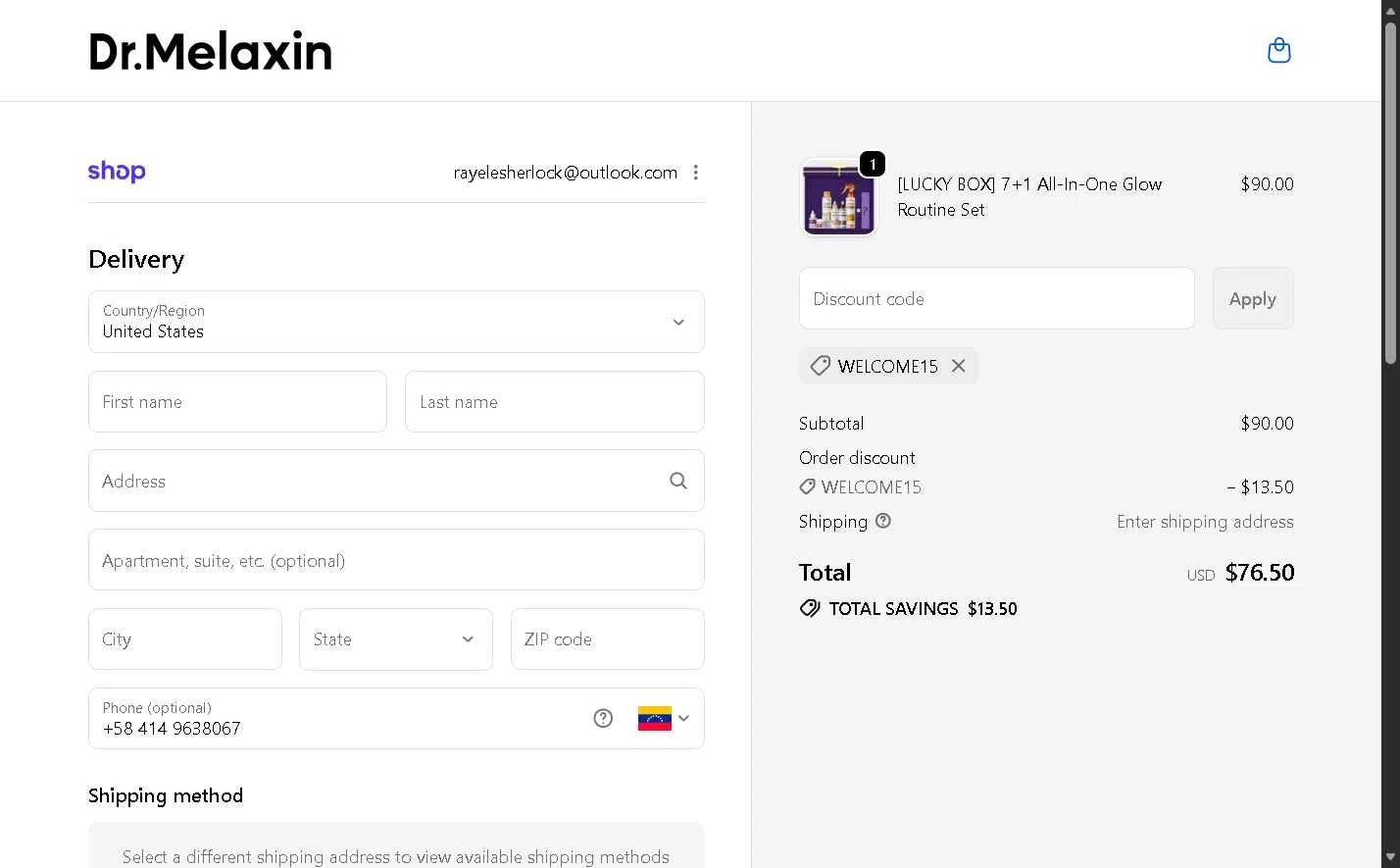The width and height of the screenshot is (1400, 868).
Task: Click the [LUCKY BOX] 7+1 product title
Action: click(1029, 197)
